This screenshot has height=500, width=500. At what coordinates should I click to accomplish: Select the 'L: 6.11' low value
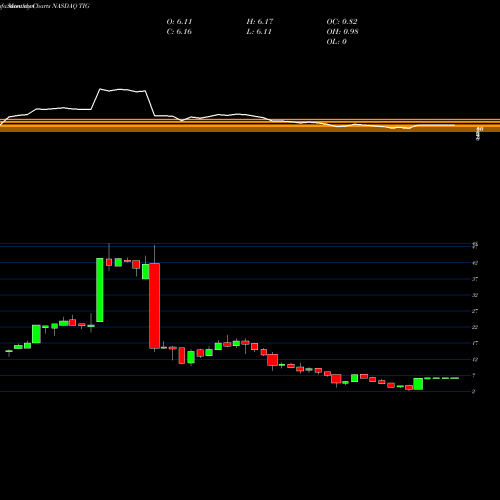point(259,32)
